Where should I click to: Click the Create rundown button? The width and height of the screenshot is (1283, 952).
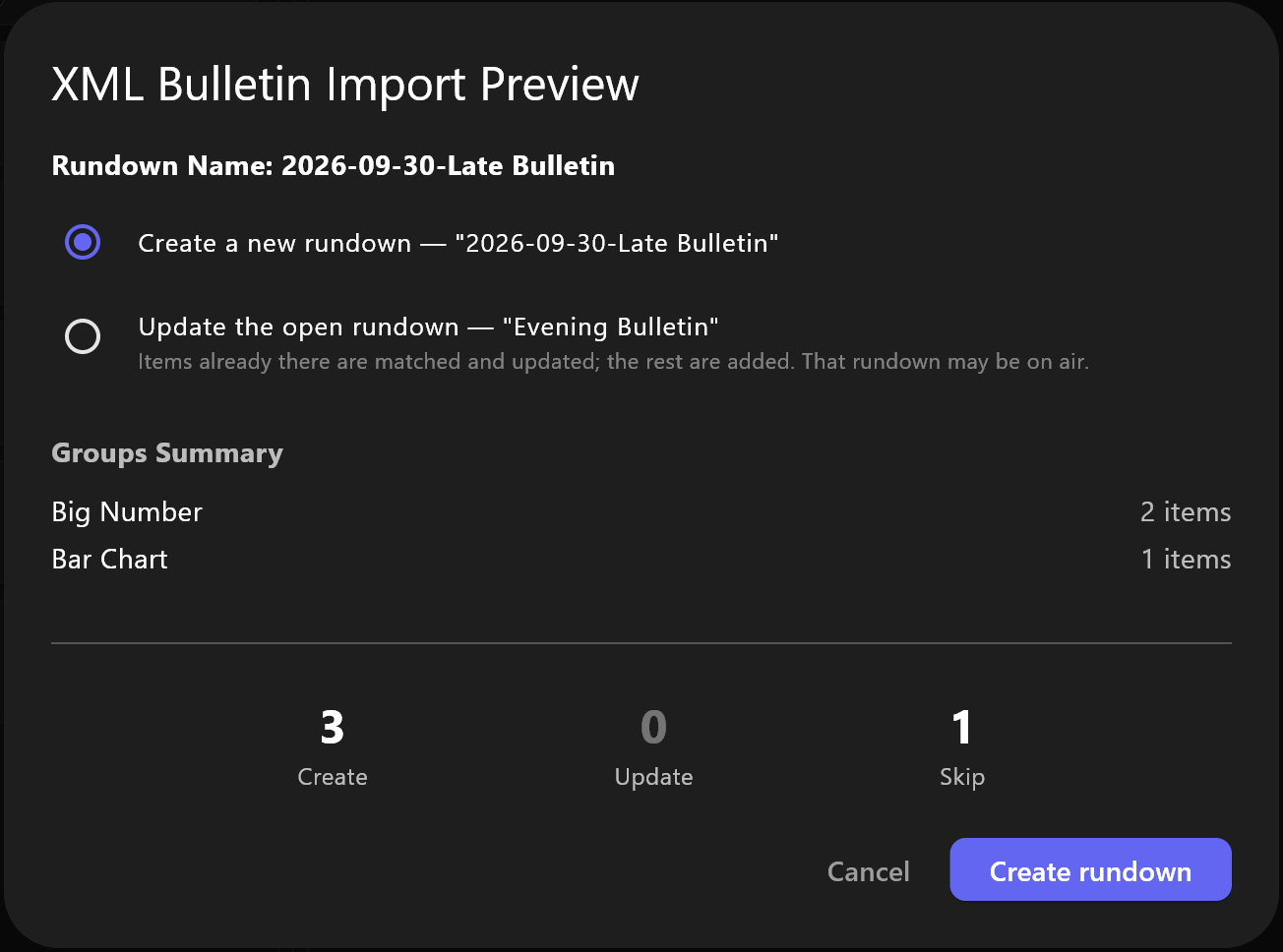tap(1090, 869)
